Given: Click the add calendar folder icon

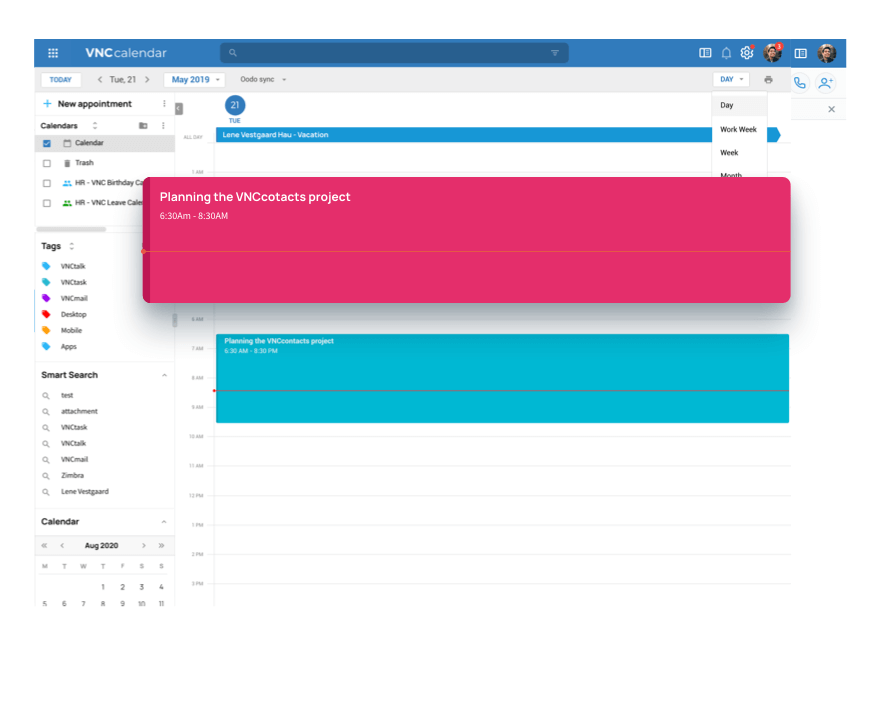Looking at the screenshot, I should (x=143, y=126).
